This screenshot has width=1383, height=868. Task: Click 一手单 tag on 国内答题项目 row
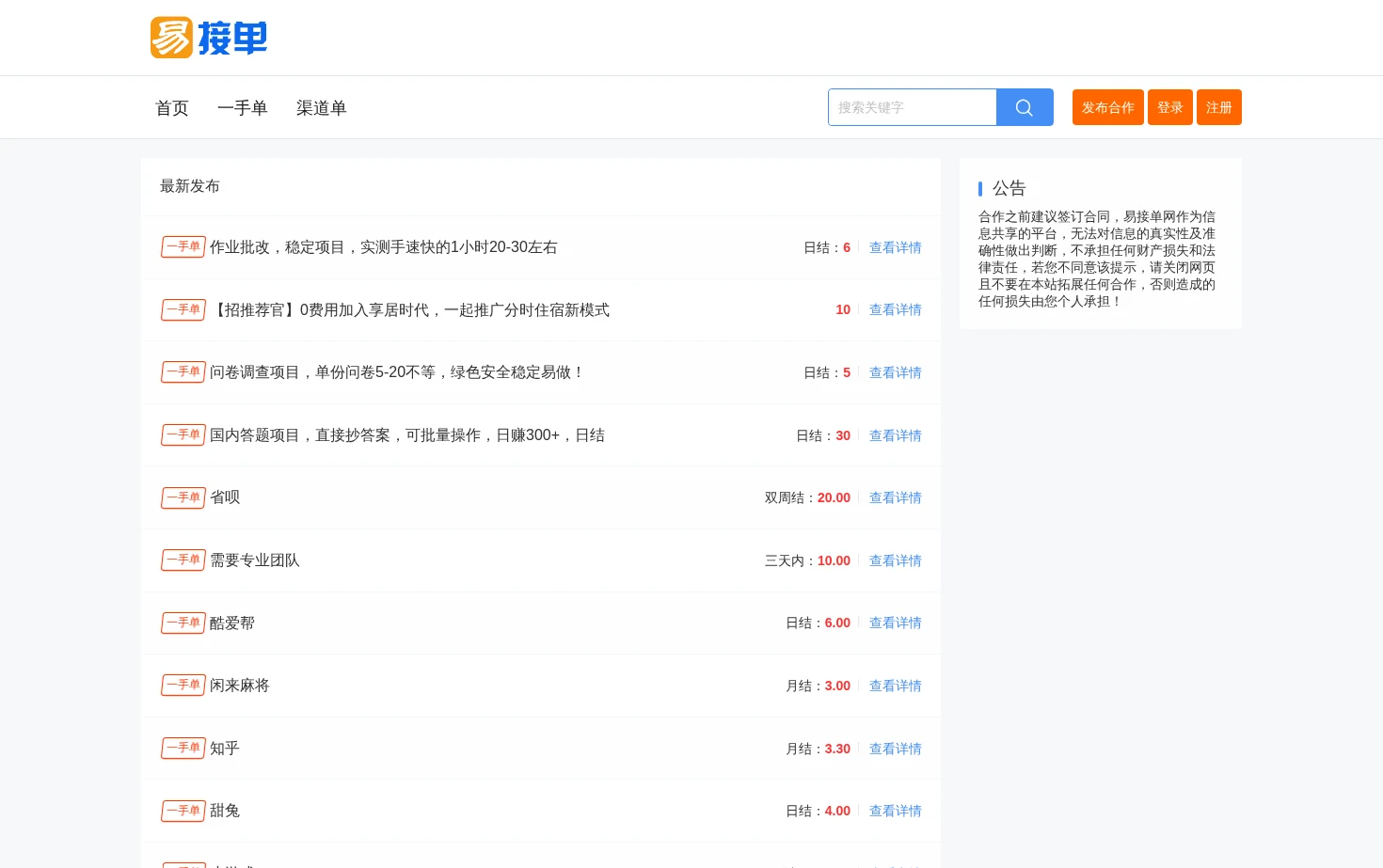coord(183,434)
